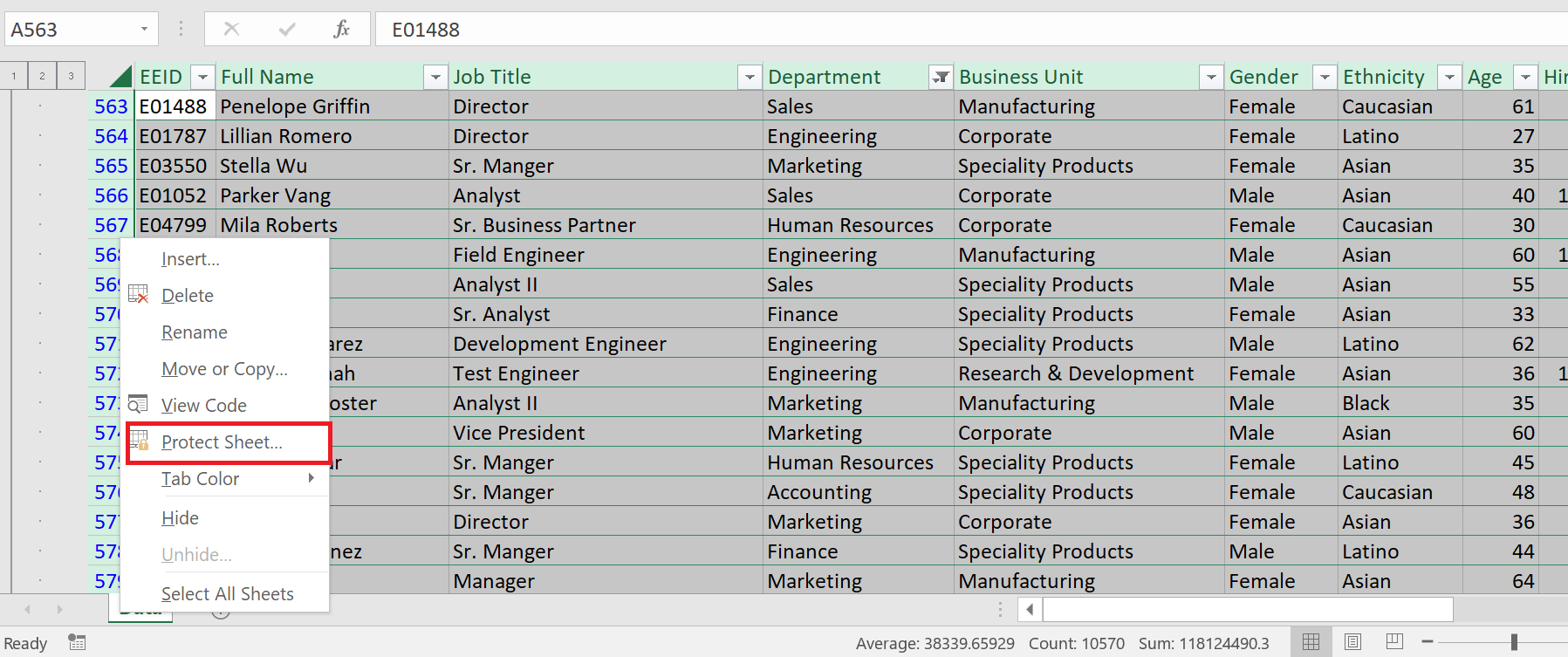The image size is (1568, 657).
Task: Switch to Page Layout view icon
Action: pos(1352,642)
